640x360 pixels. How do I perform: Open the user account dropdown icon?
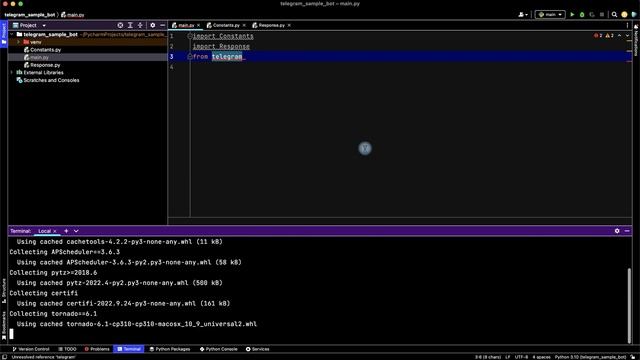(523, 14)
